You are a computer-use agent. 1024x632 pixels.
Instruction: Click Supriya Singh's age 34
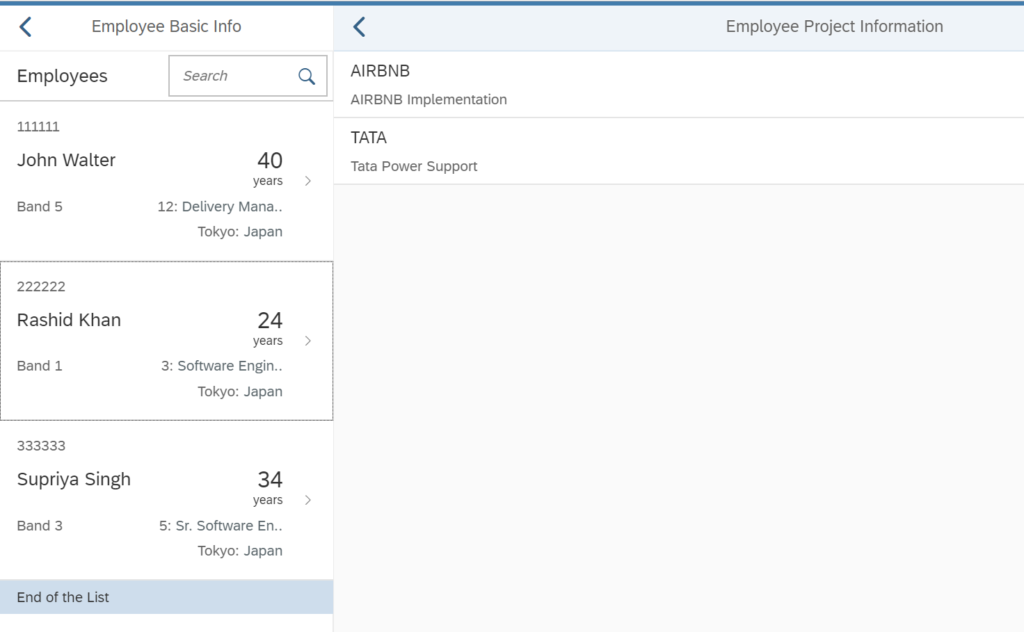click(x=270, y=480)
